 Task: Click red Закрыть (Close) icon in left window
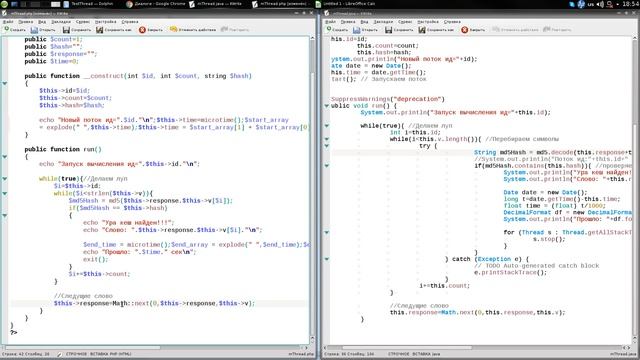[x=142, y=30]
